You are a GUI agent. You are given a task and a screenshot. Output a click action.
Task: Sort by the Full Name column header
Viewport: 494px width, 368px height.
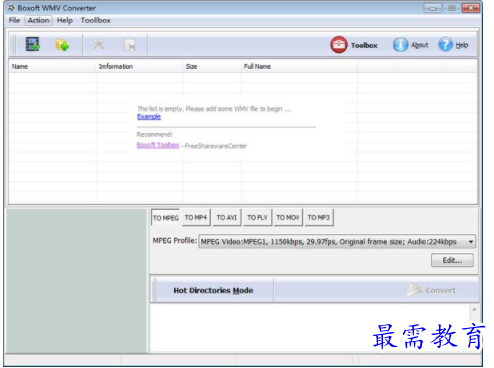click(x=299, y=66)
